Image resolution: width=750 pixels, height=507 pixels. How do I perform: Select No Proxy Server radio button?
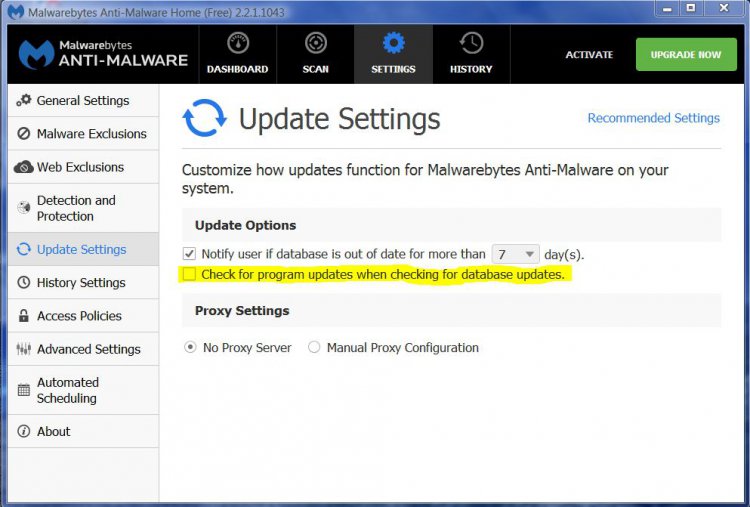(x=190, y=347)
